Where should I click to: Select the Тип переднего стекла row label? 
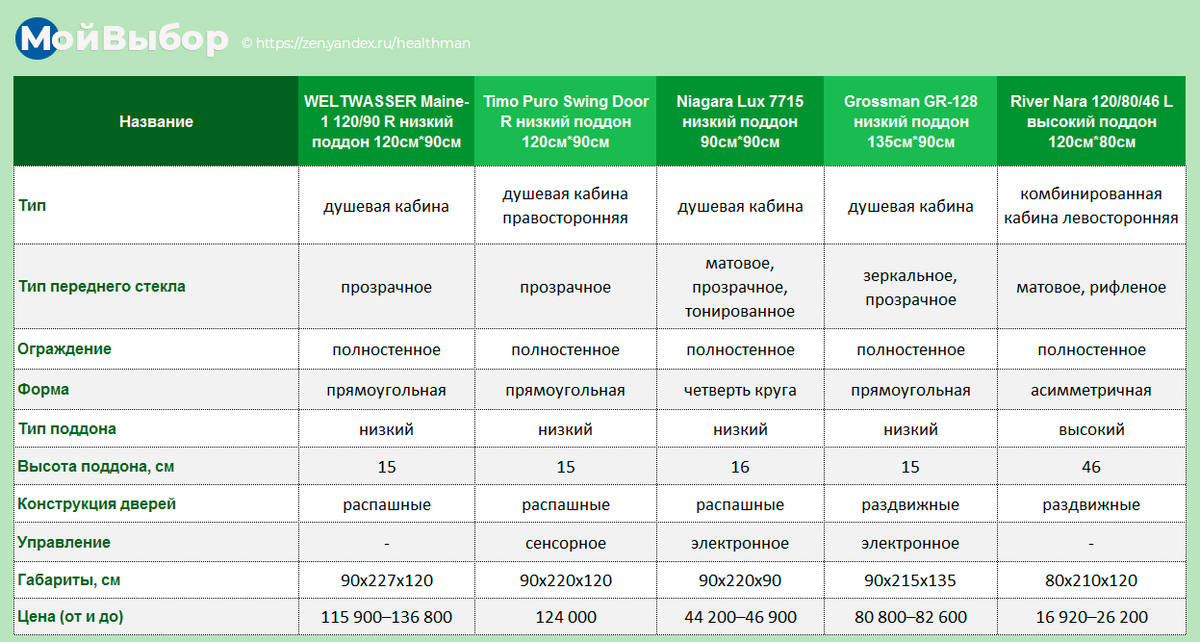[x=102, y=287]
